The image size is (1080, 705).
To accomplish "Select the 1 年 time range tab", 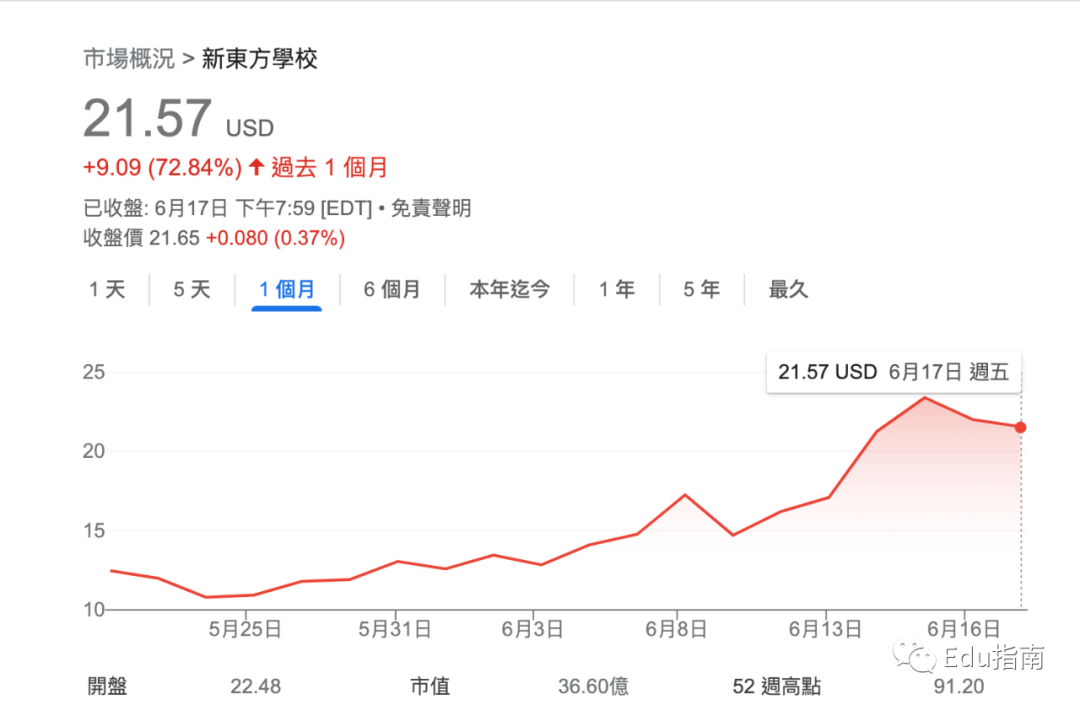I will tap(616, 289).
